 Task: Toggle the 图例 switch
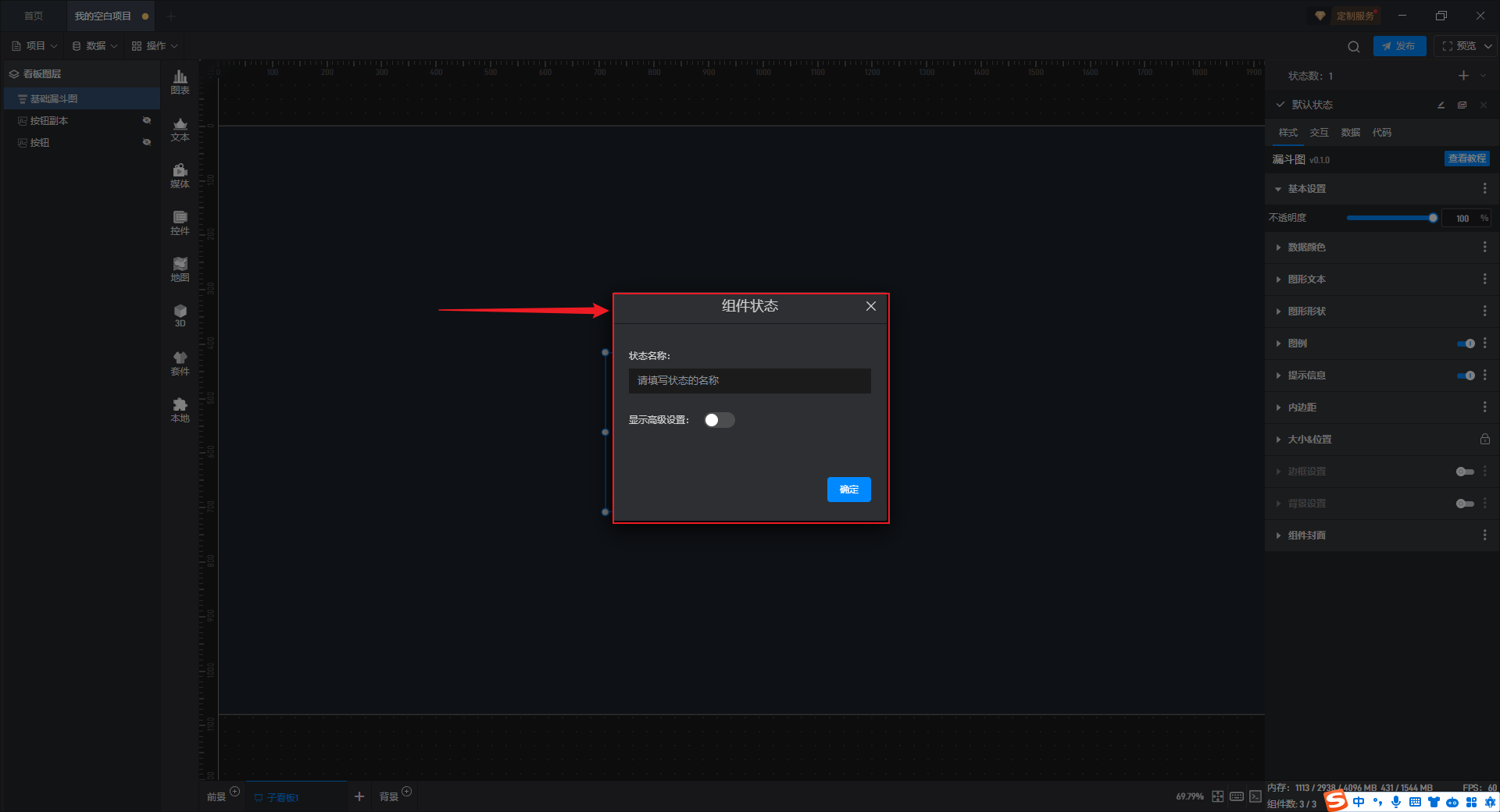(x=1466, y=344)
